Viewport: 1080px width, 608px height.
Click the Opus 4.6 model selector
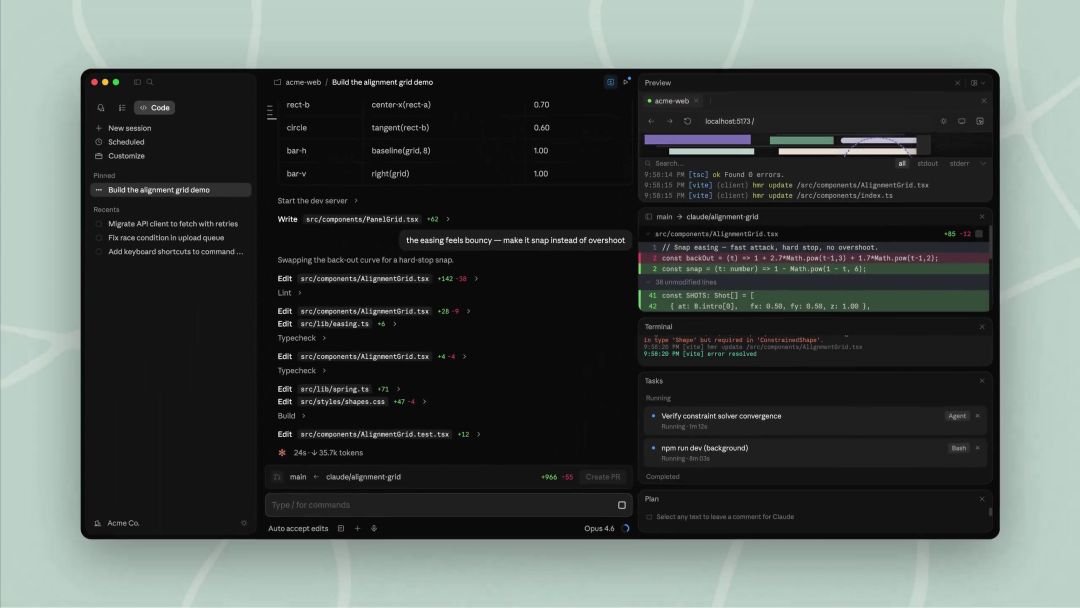coord(599,529)
